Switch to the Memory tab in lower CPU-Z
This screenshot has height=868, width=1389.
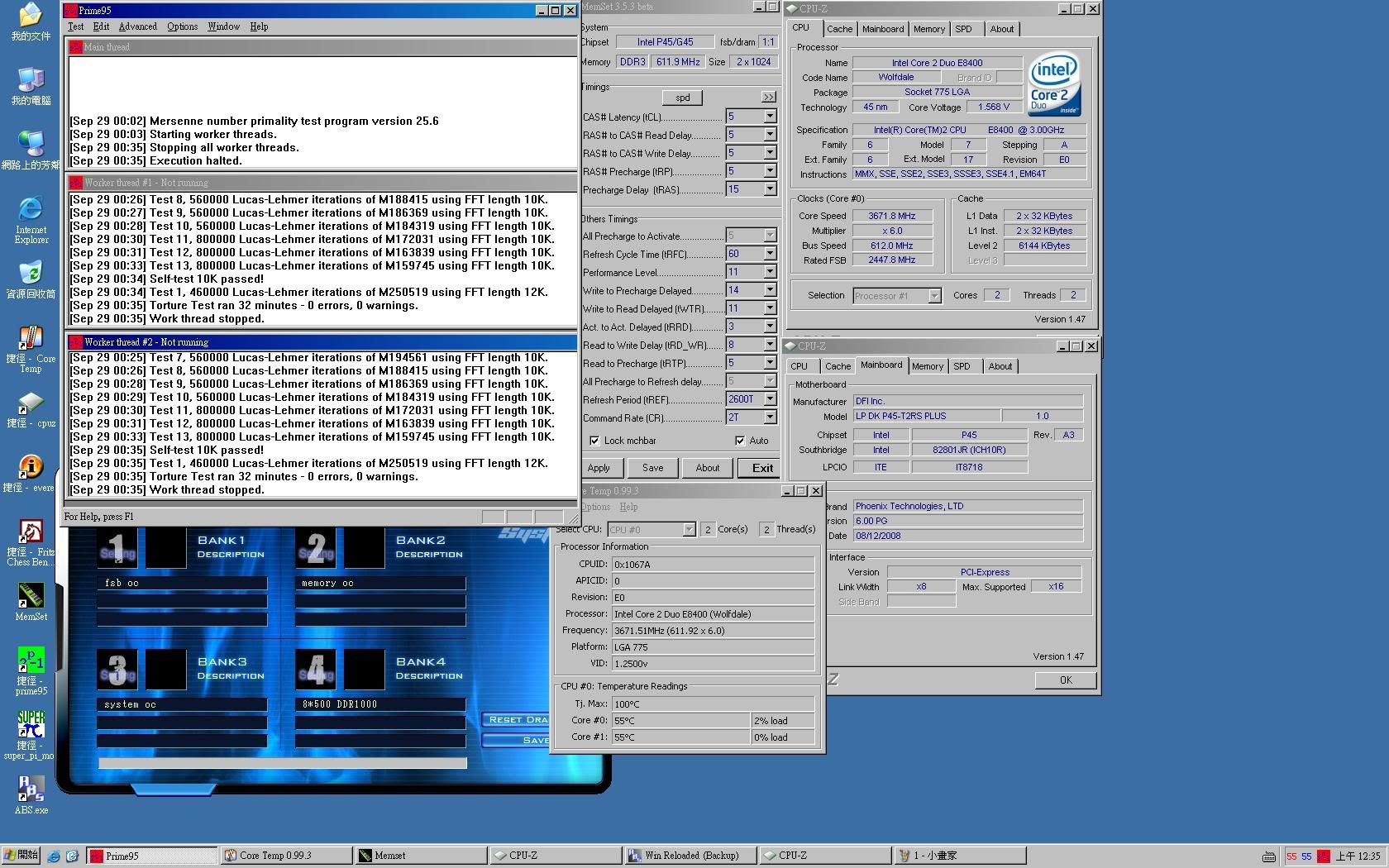pyautogui.click(x=927, y=366)
